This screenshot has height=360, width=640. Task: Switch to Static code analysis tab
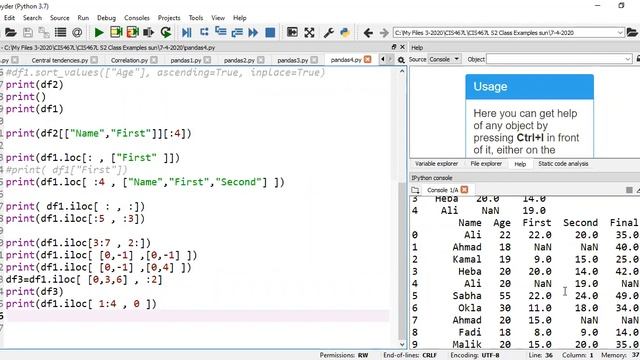[x=563, y=164]
